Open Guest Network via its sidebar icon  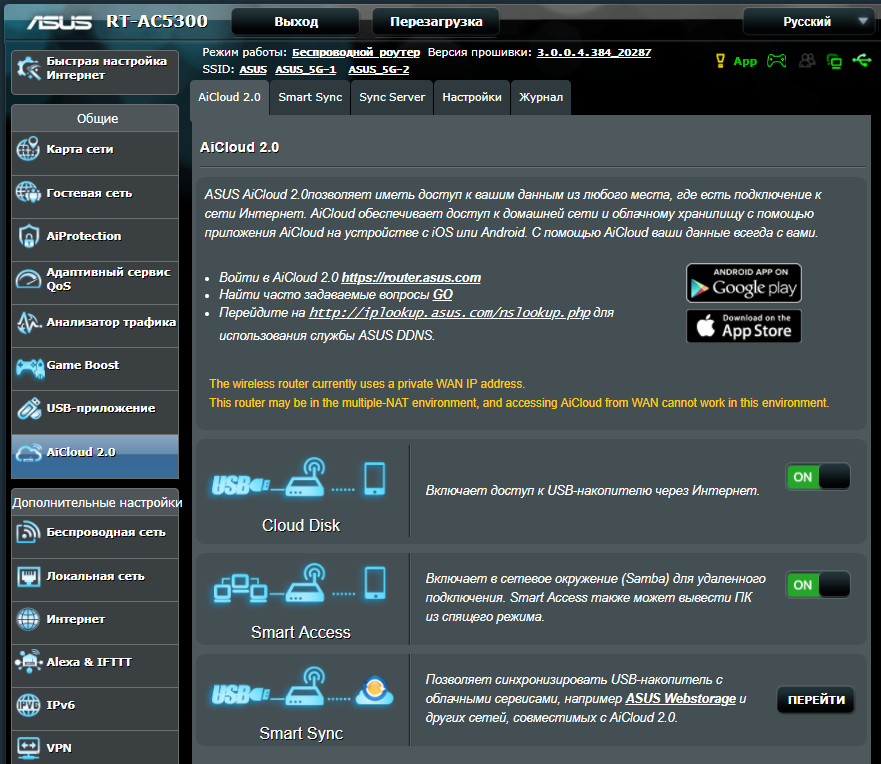coord(29,193)
